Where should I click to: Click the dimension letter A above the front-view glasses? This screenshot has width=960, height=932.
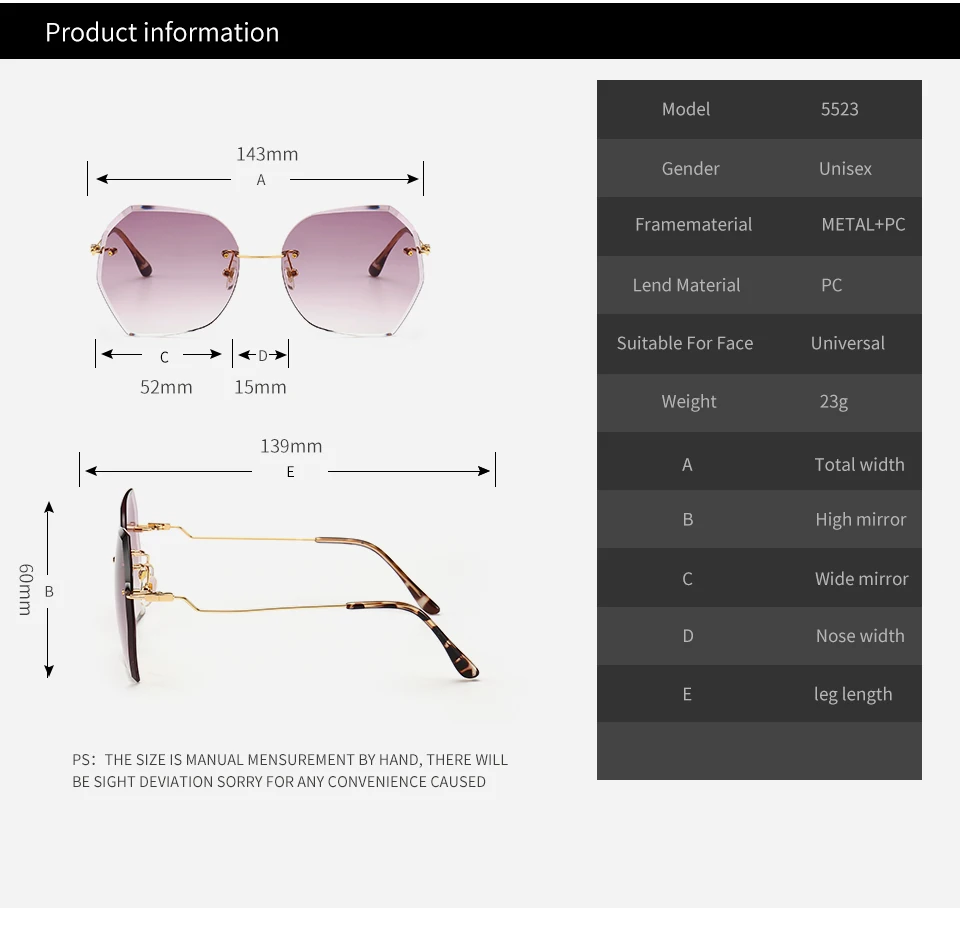pos(261,180)
